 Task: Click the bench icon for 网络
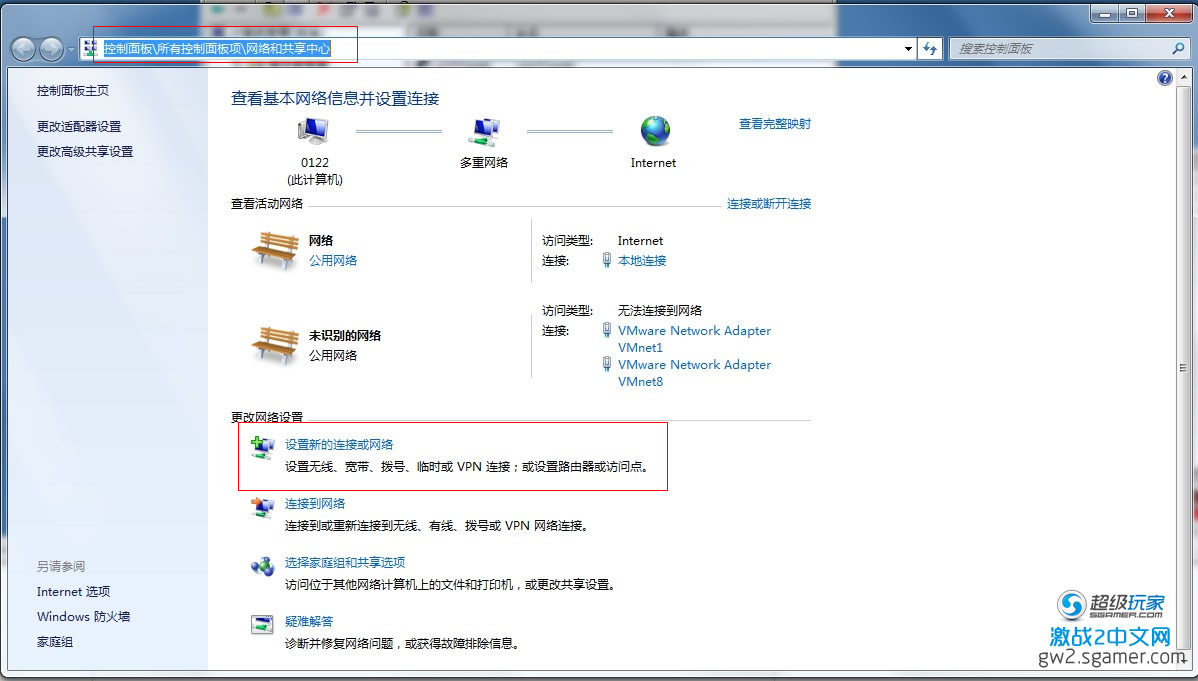click(275, 250)
